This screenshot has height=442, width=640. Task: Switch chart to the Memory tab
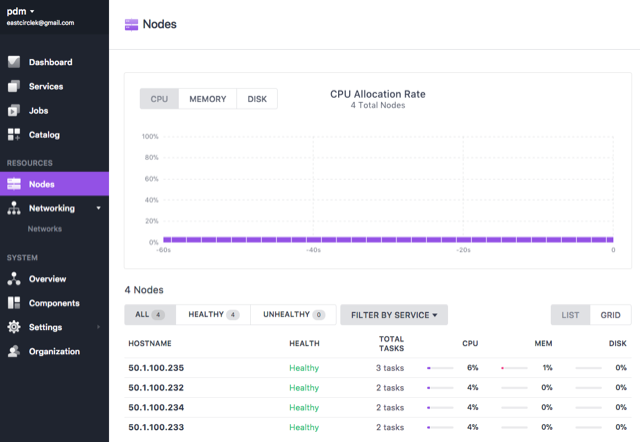click(208, 99)
